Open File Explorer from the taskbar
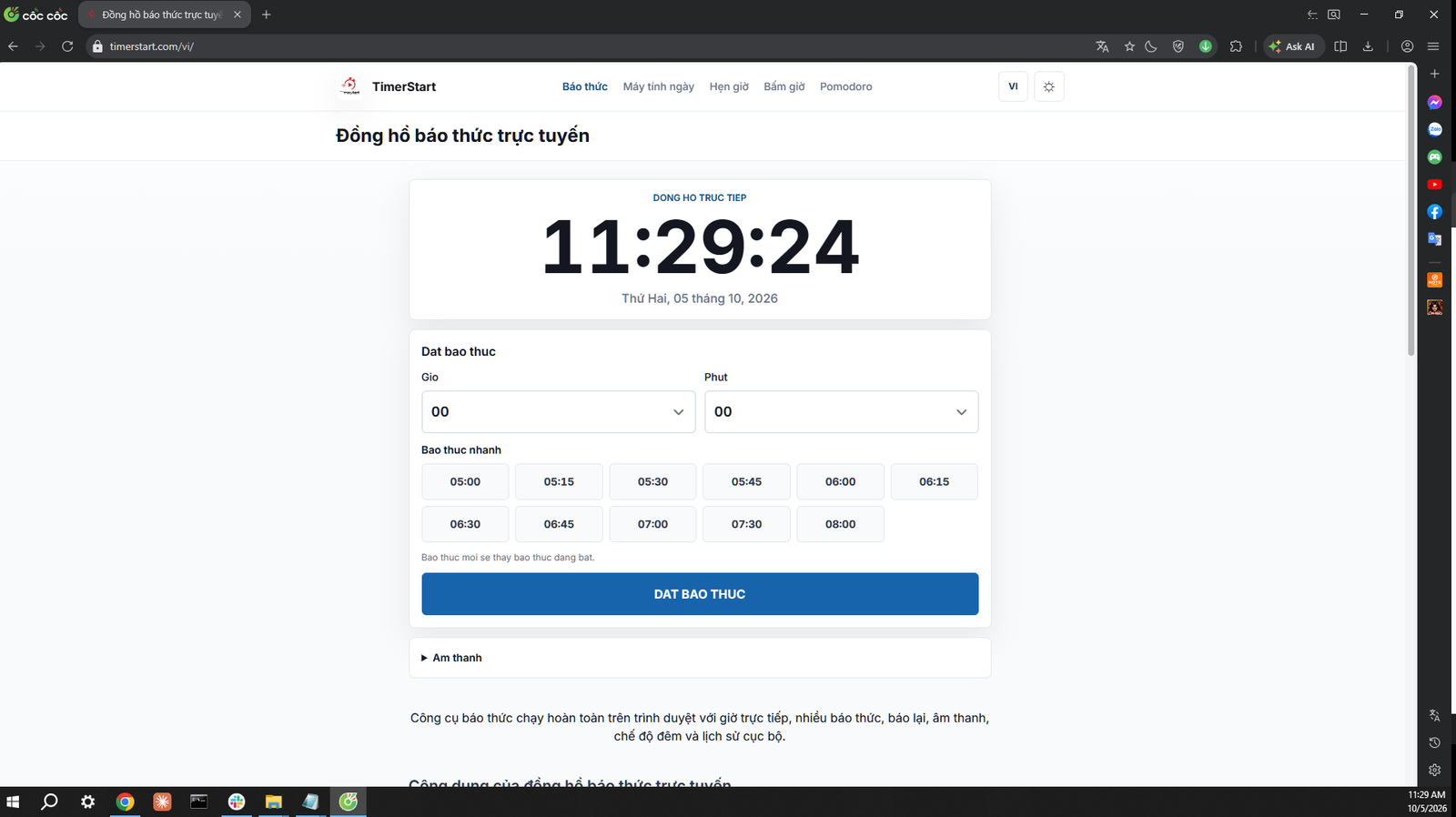1456x817 pixels. click(x=273, y=802)
